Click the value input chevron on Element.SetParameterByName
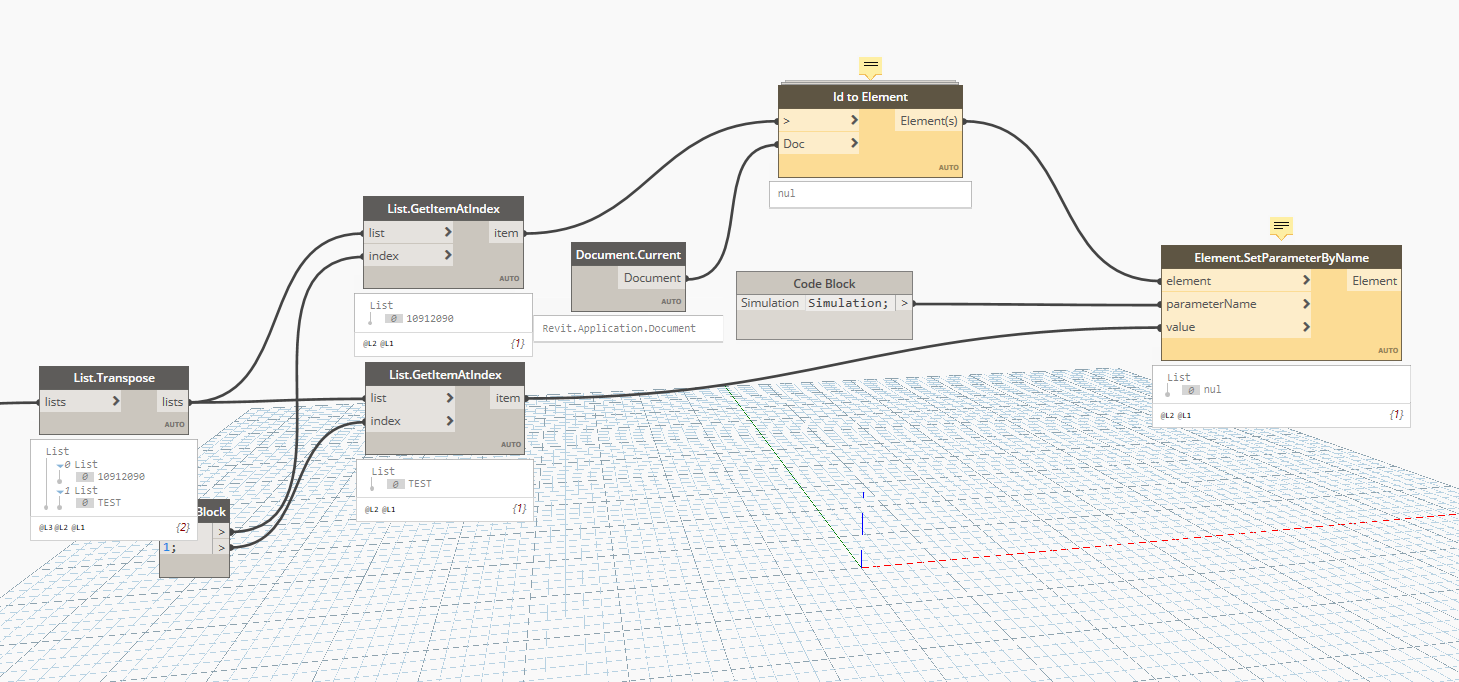1459x682 pixels. 1305,327
